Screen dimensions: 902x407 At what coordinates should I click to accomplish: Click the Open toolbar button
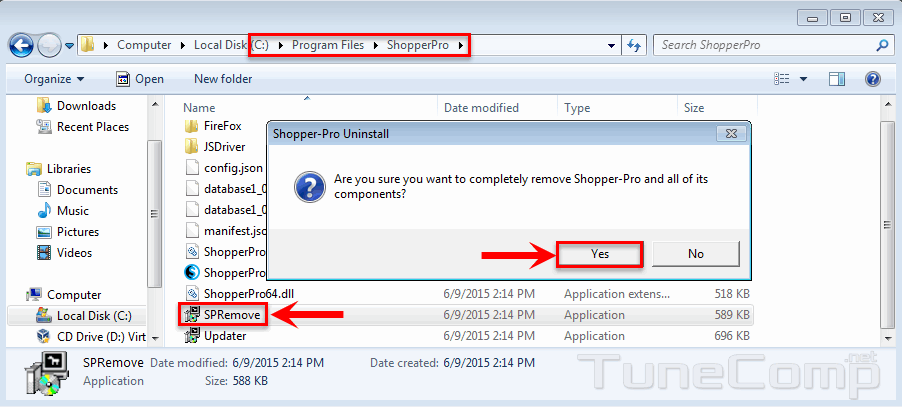pyautogui.click(x=140, y=79)
